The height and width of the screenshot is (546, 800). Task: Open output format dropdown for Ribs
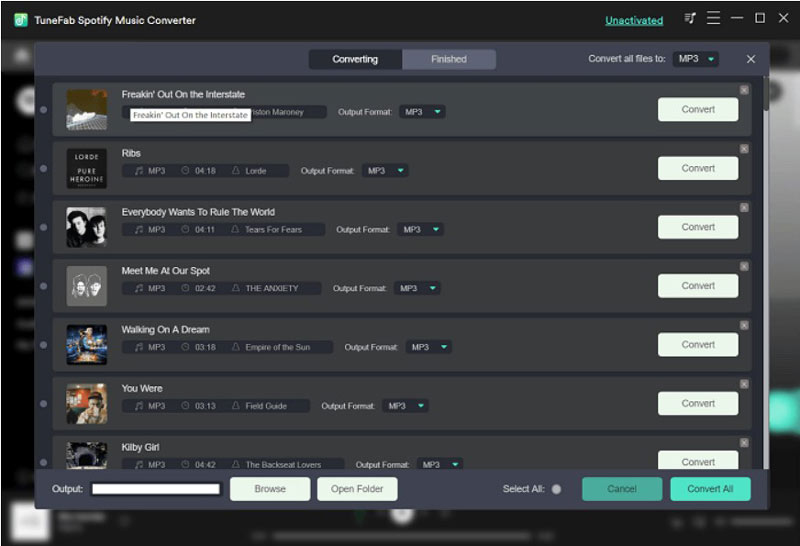385,170
